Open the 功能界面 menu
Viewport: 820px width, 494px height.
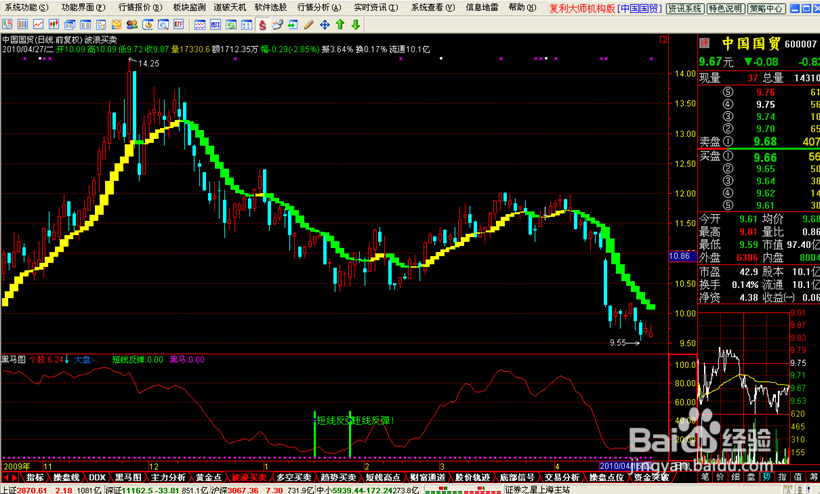pyautogui.click(x=83, y=7)
